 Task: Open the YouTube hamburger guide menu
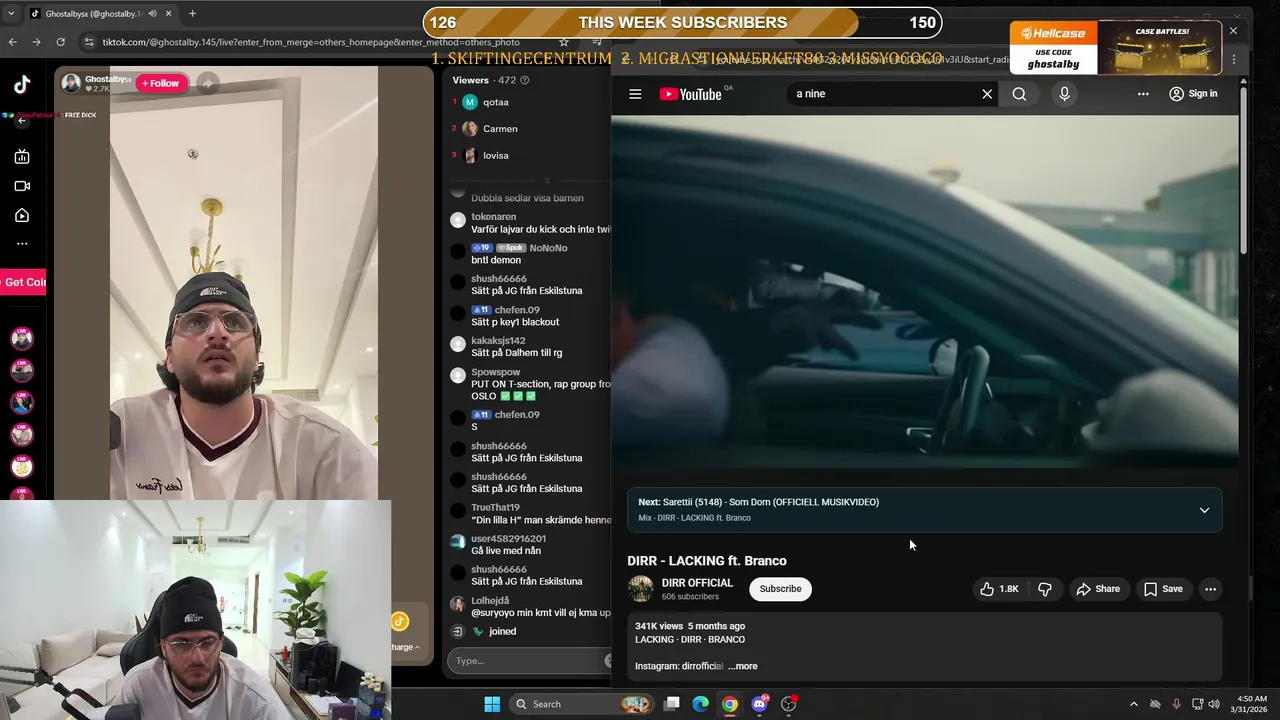635,94
